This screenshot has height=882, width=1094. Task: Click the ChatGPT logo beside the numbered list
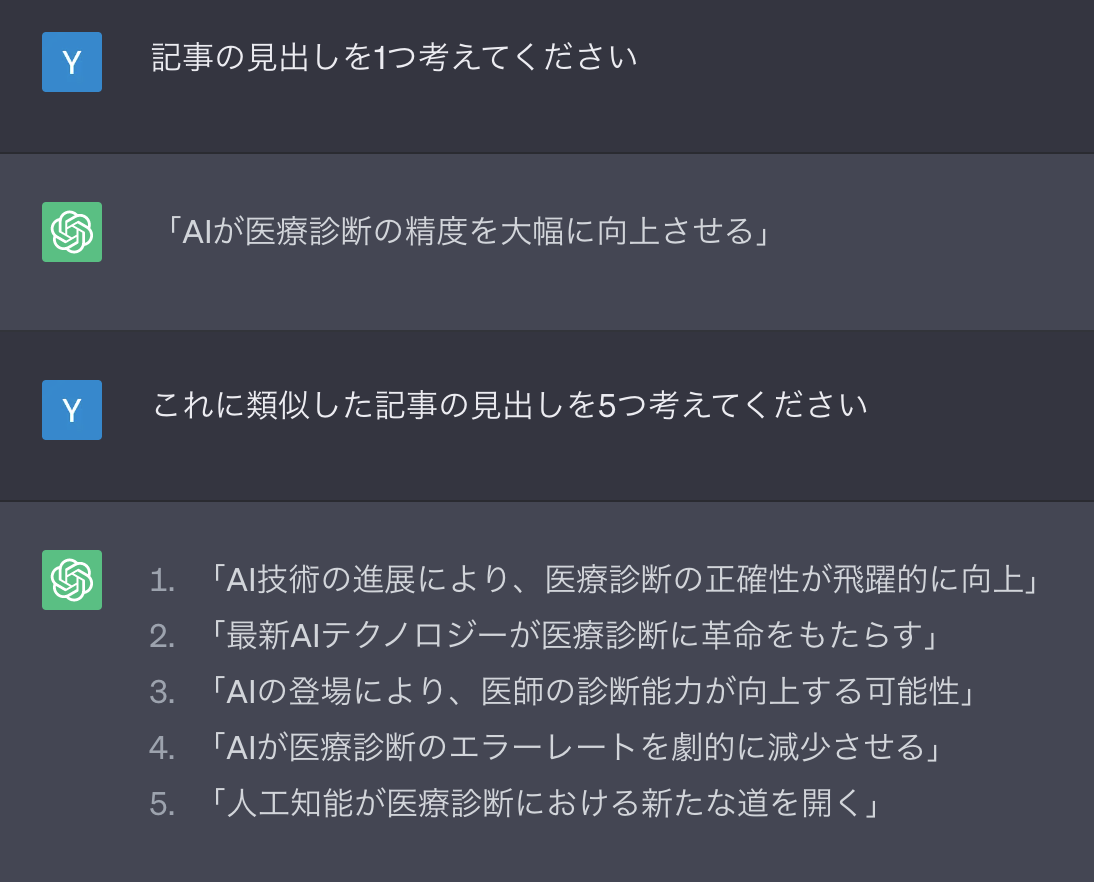pos(72,580)
